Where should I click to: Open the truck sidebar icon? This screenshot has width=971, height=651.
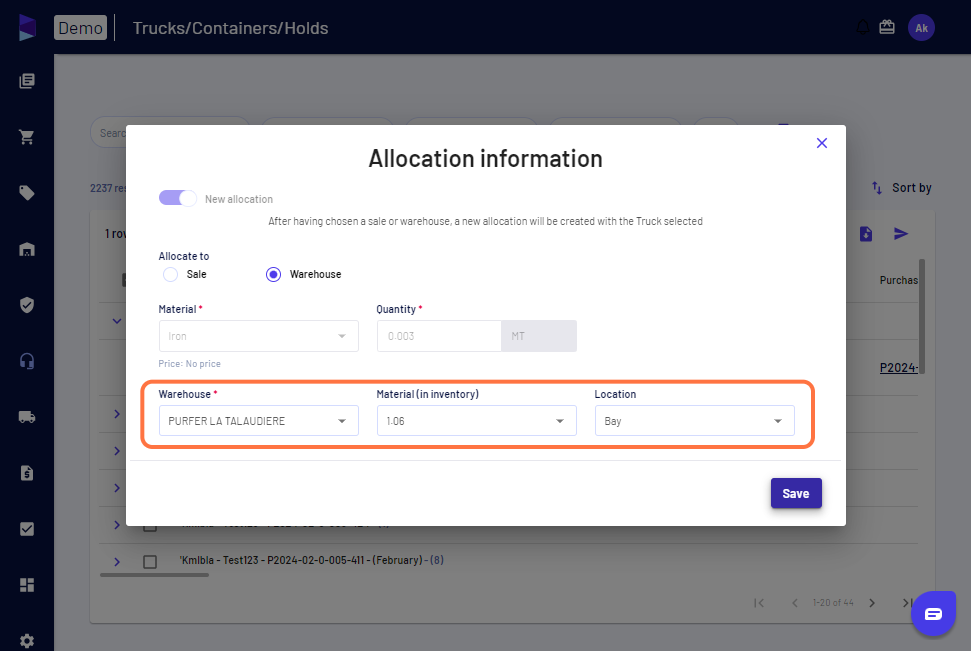click(x=27, y=417)
